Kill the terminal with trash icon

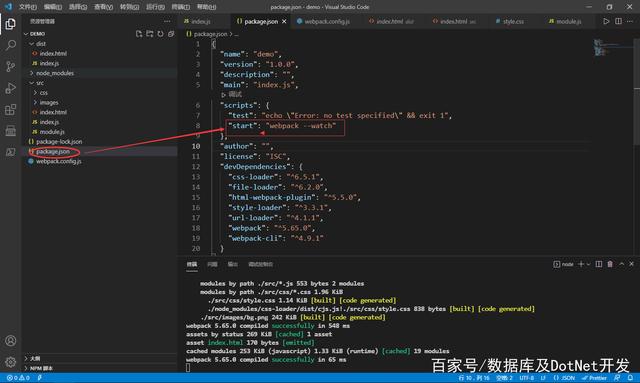coord(610,264)
